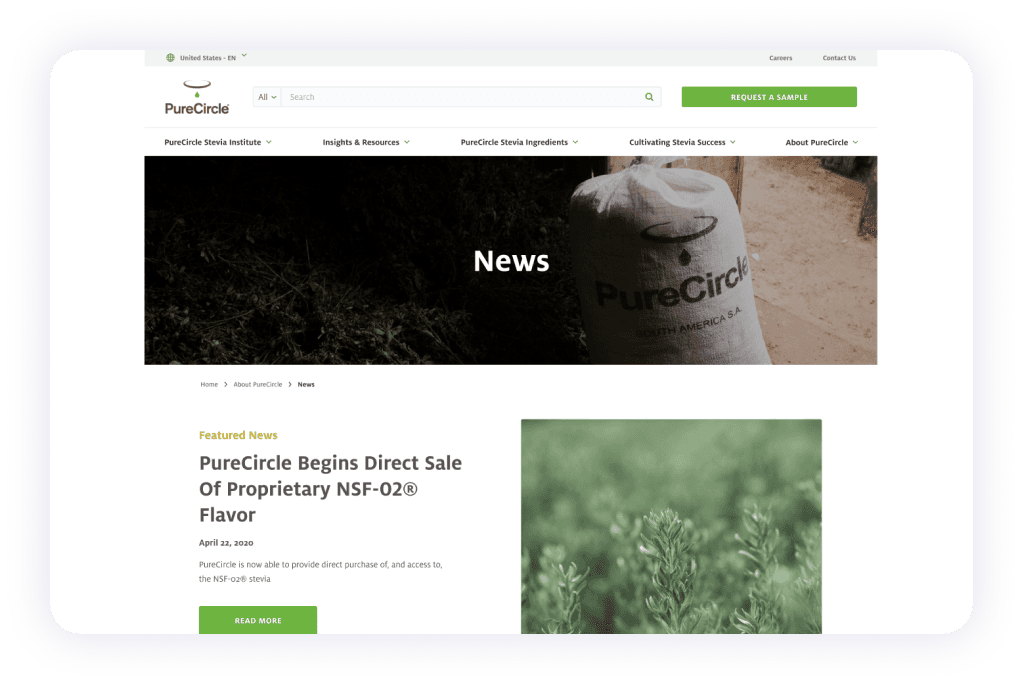The height and width of the screenshot is (684, 1023).
Task: Click the globe language icon
Action: point(170,57)
